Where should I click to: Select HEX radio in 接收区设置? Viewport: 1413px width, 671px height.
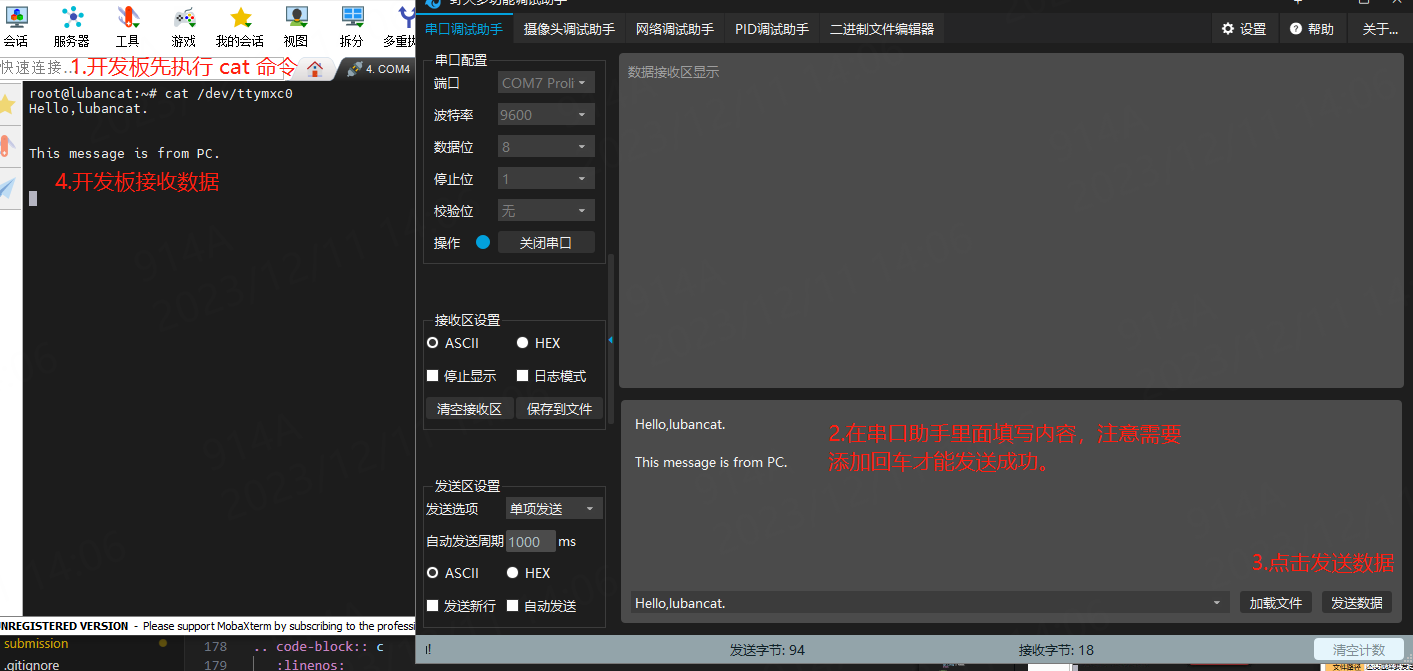[x=523, y=343]
